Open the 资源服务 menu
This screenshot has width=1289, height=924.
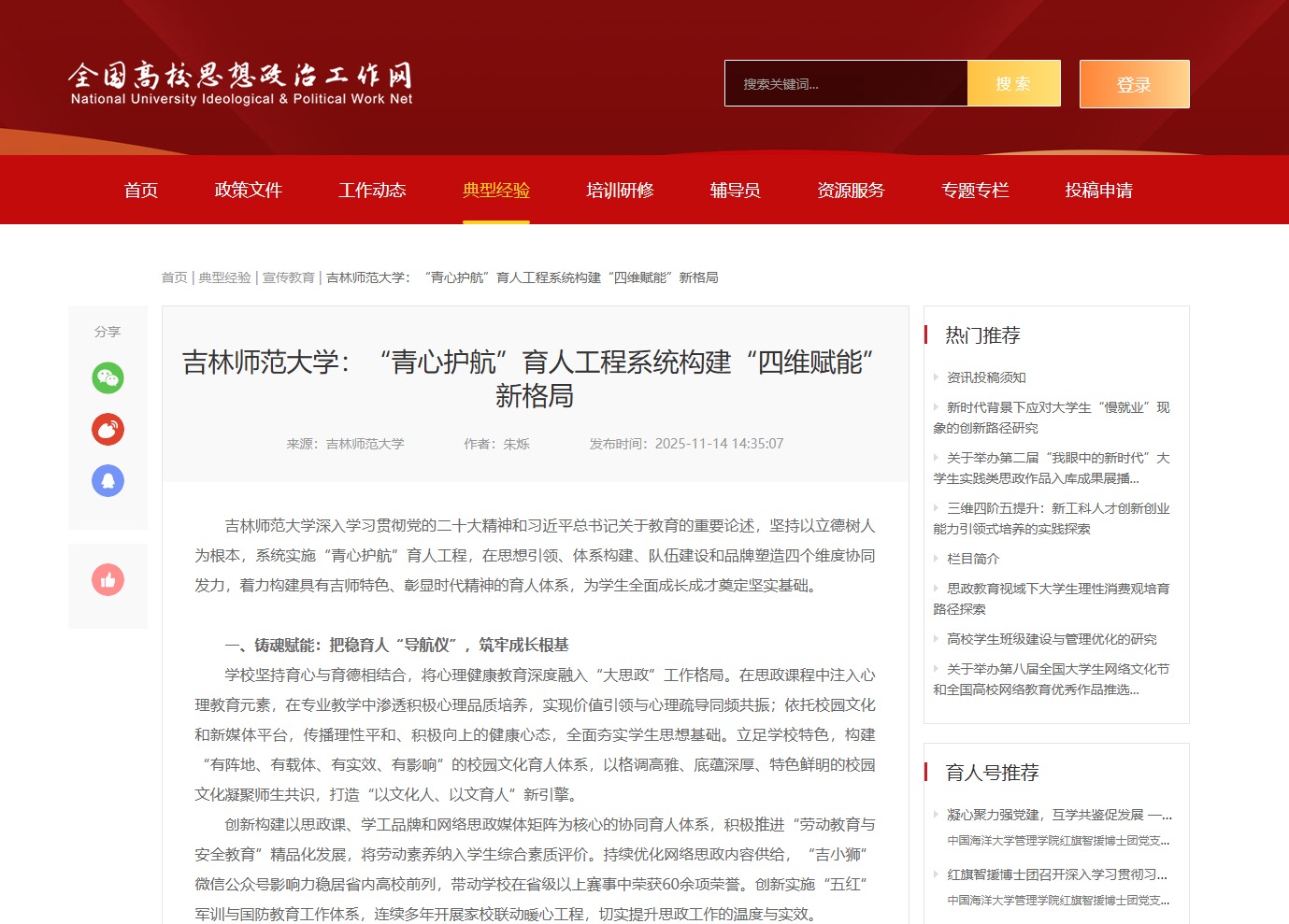tap(851, 191)
